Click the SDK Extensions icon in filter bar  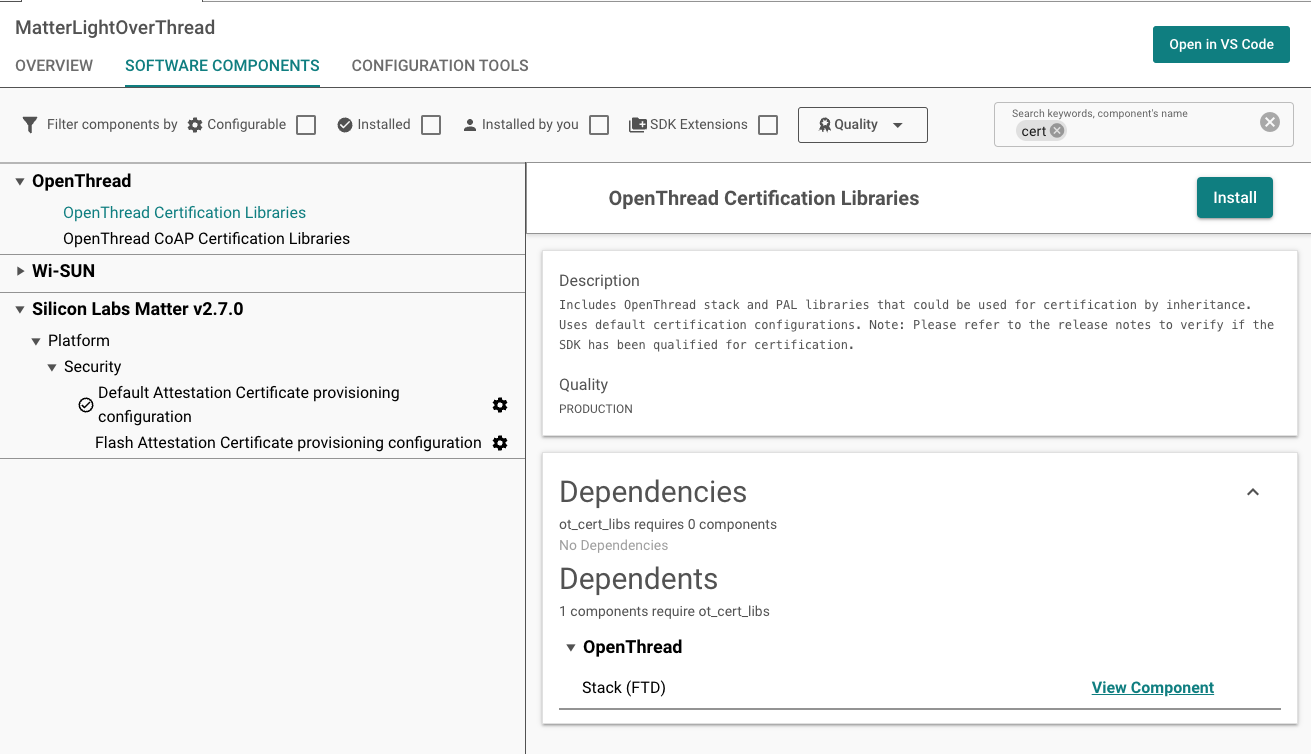pyautogui.click(x=638, y=124)
